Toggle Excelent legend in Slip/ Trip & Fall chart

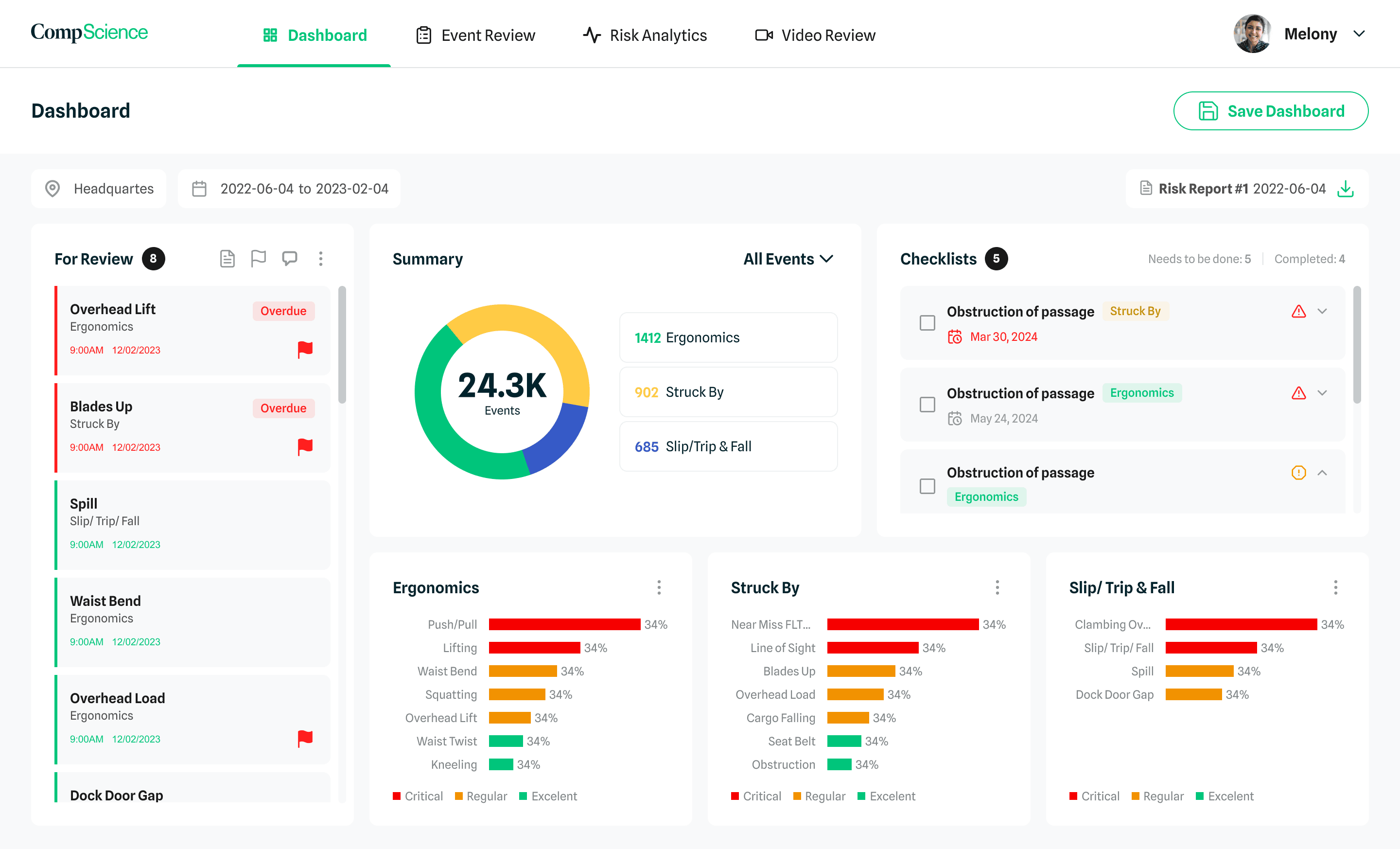(x=1225, y=796)
